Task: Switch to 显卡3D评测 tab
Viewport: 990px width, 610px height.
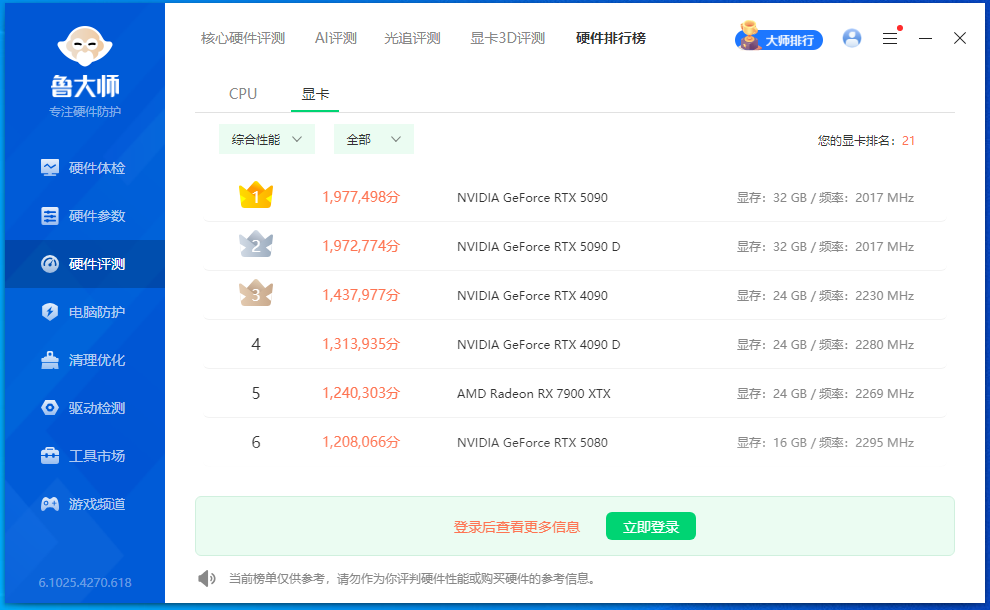Action: tap(508, 39)
